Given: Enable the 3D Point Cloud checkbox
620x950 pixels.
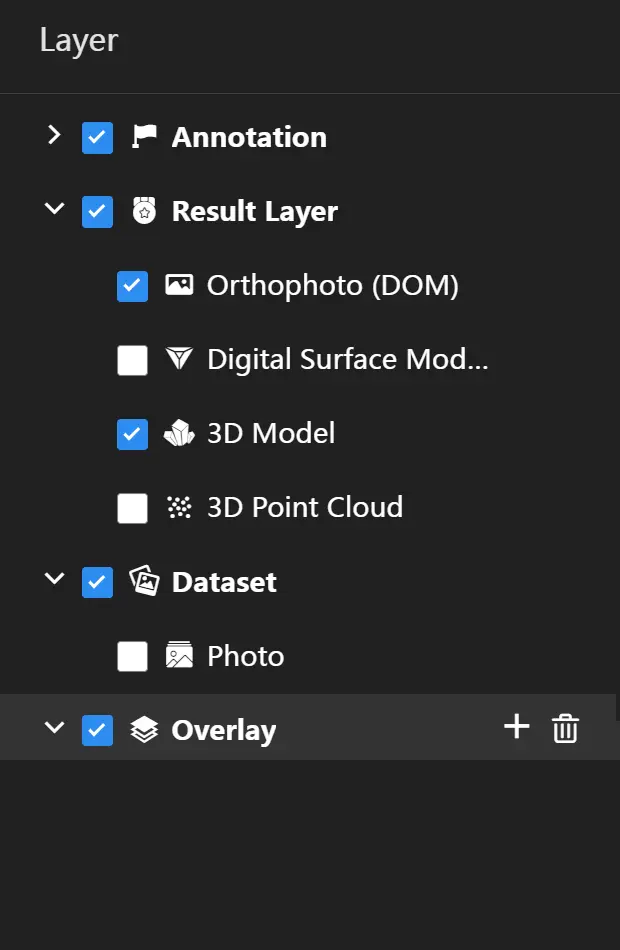Looking at the screenshot, I should click(x=132, y=508).
